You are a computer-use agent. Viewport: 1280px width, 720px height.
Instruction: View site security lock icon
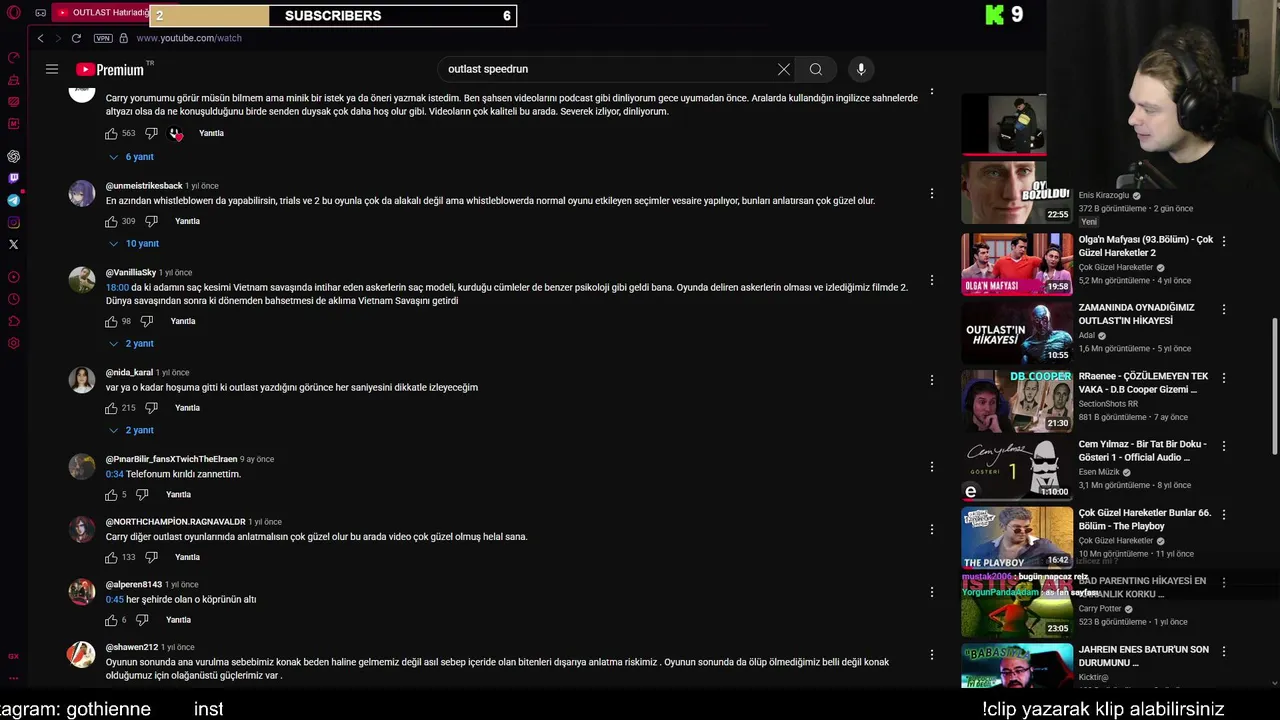click(x=123, y=38)
